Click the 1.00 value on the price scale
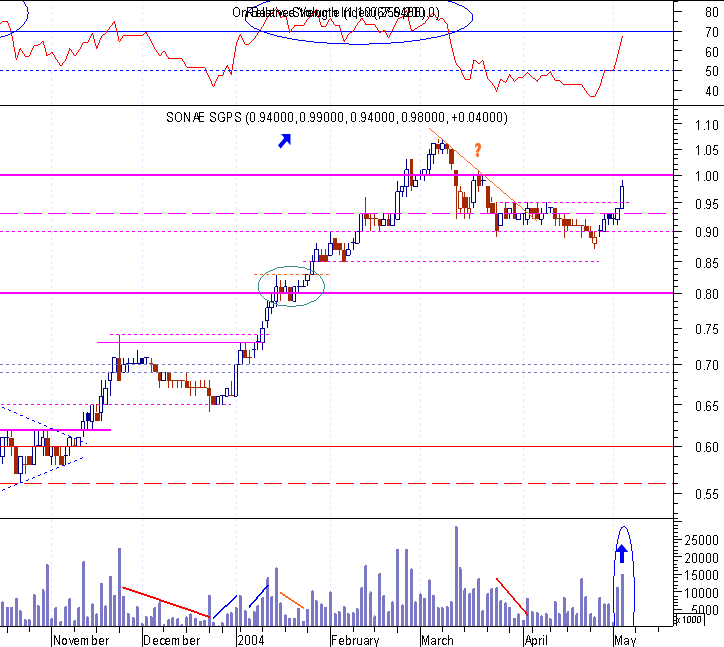Viewport: 724px width, 647px height. point(706,176)
